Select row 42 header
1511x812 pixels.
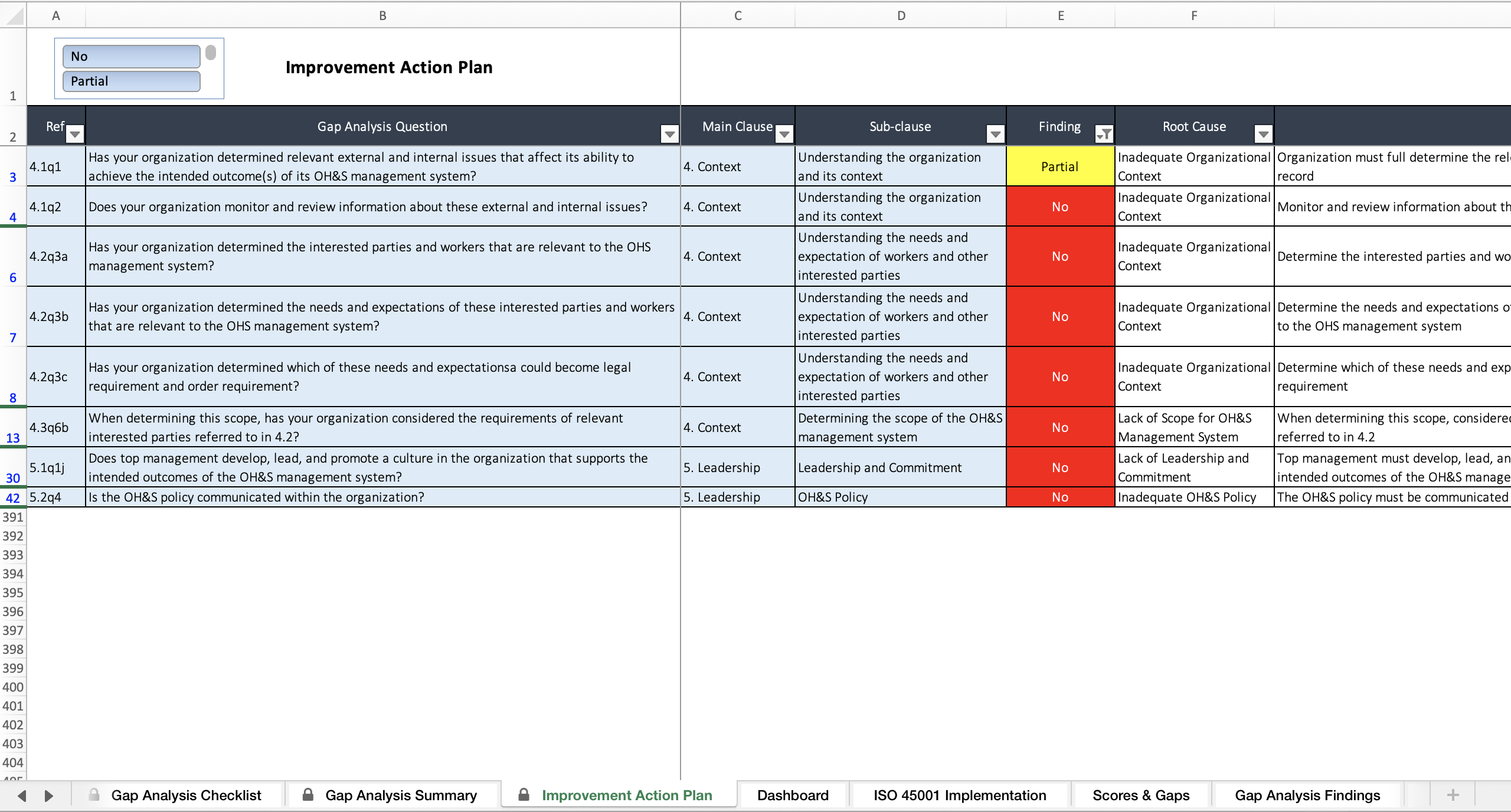tap(13, 497)
